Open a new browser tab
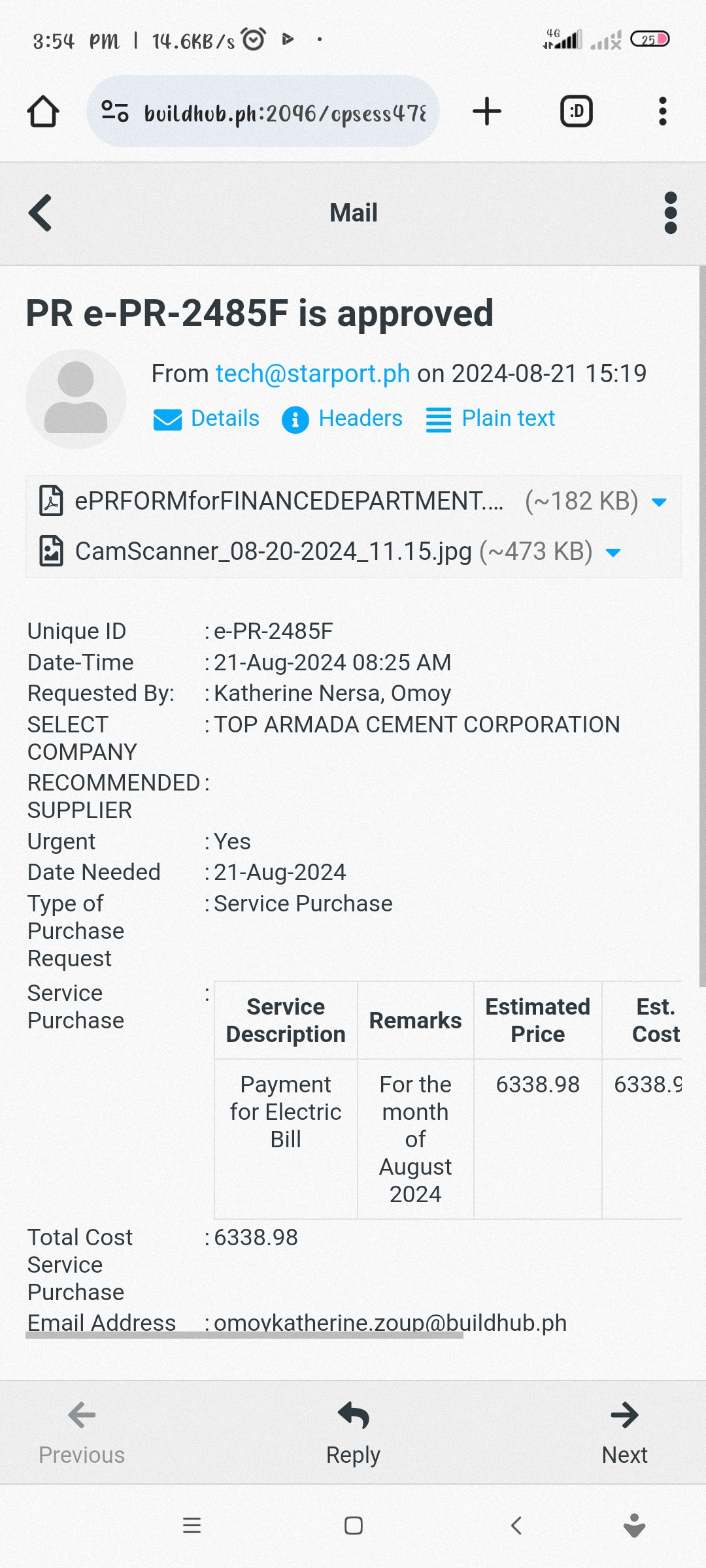 (x=487, y=112)
